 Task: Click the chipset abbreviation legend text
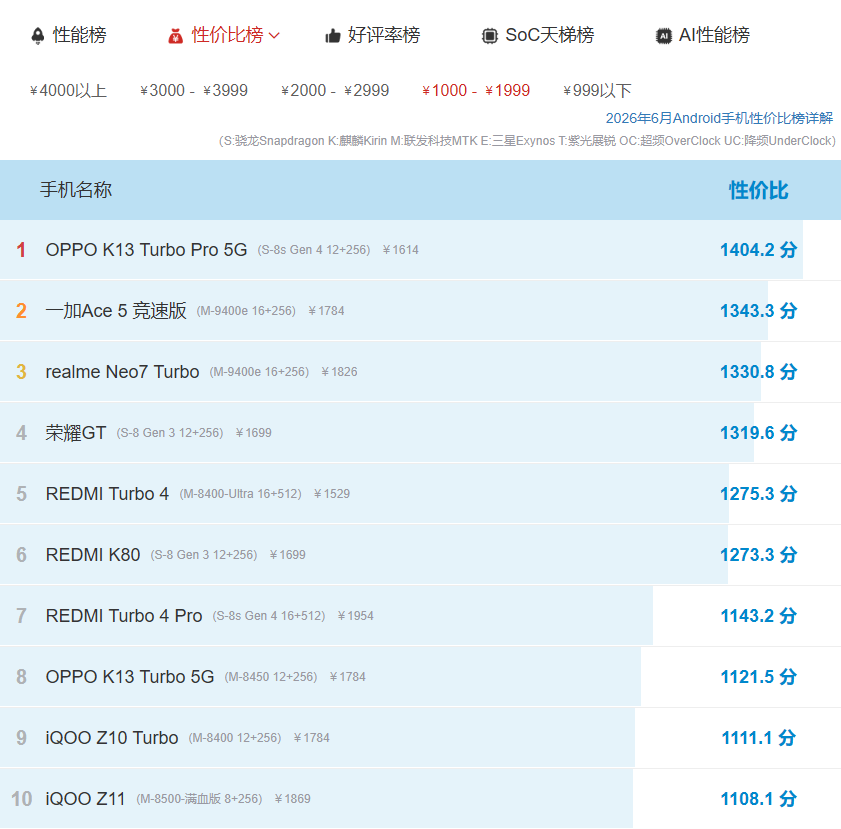click(x=527, y=141)
